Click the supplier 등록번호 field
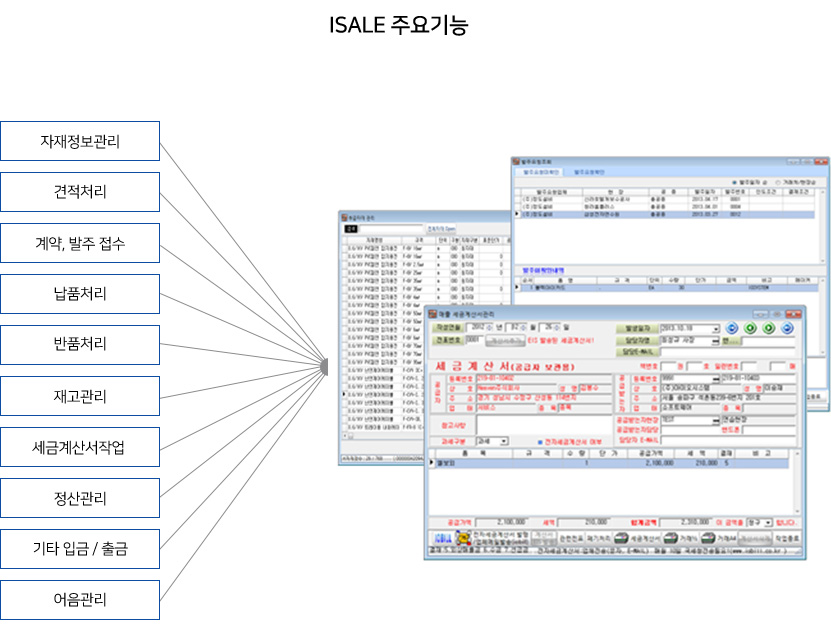The image size is (831, 631). pyautogui.click(x=543, y=378)
